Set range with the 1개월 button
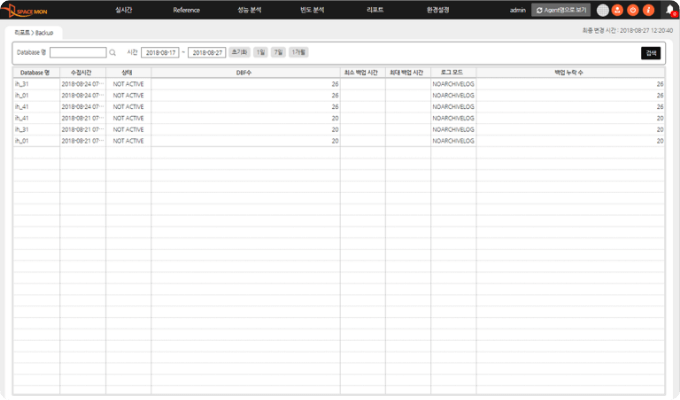 point(298,52)
